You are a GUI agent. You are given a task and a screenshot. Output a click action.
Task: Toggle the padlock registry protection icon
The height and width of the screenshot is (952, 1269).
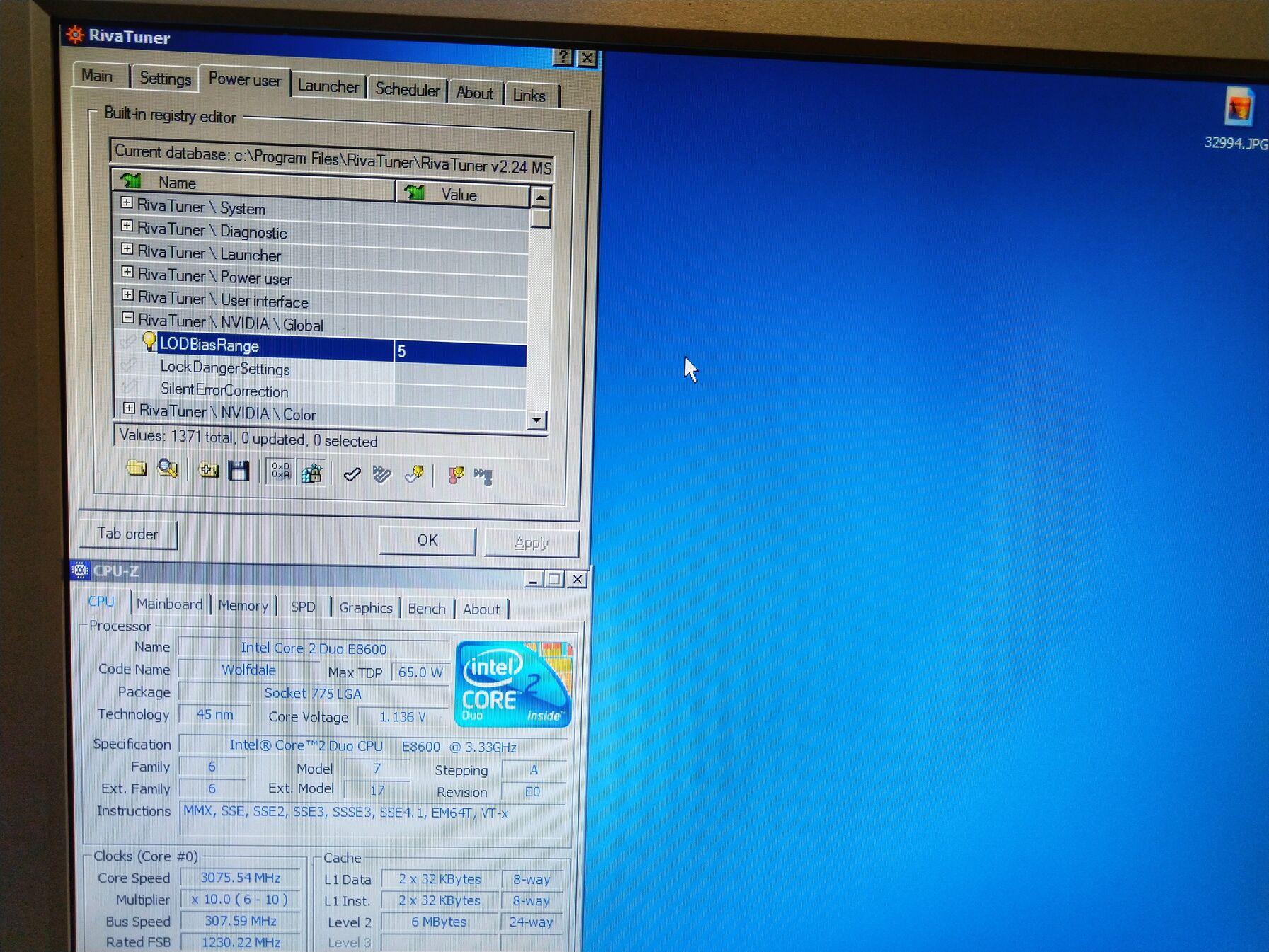[x=311, y=473]
